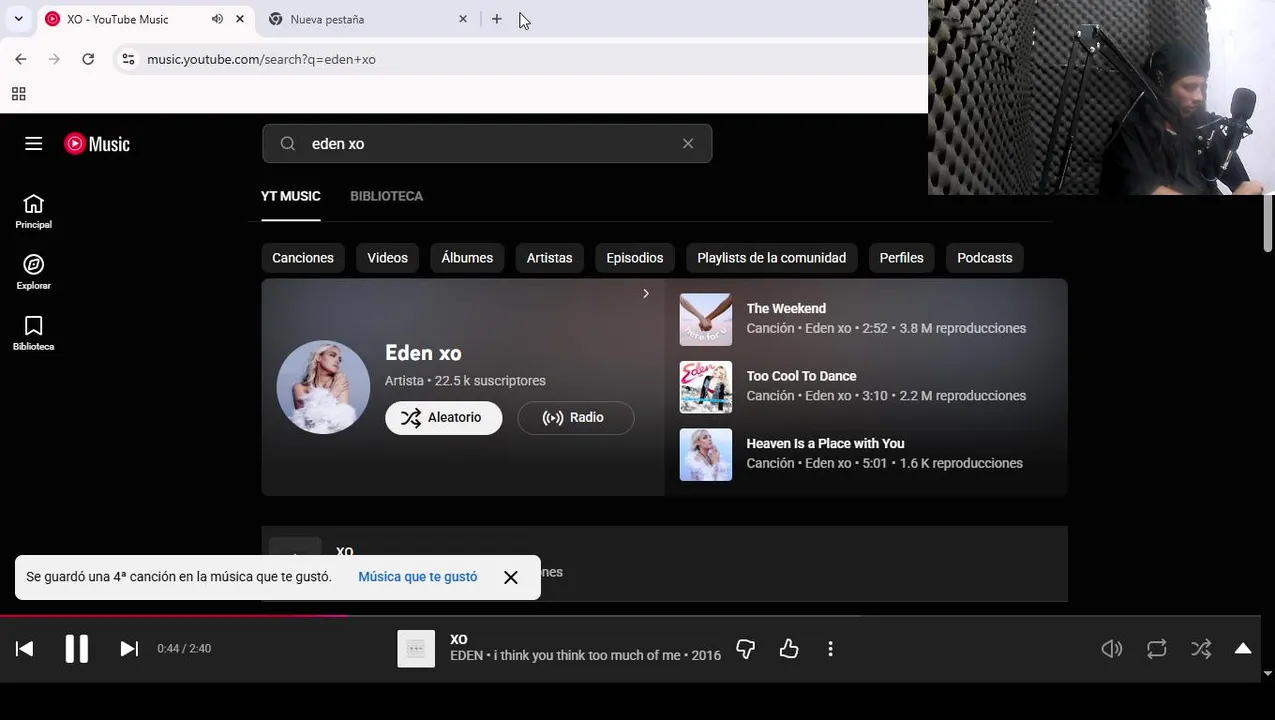
Task: Go forward in browser history
Action: click(x=54, y=59)
